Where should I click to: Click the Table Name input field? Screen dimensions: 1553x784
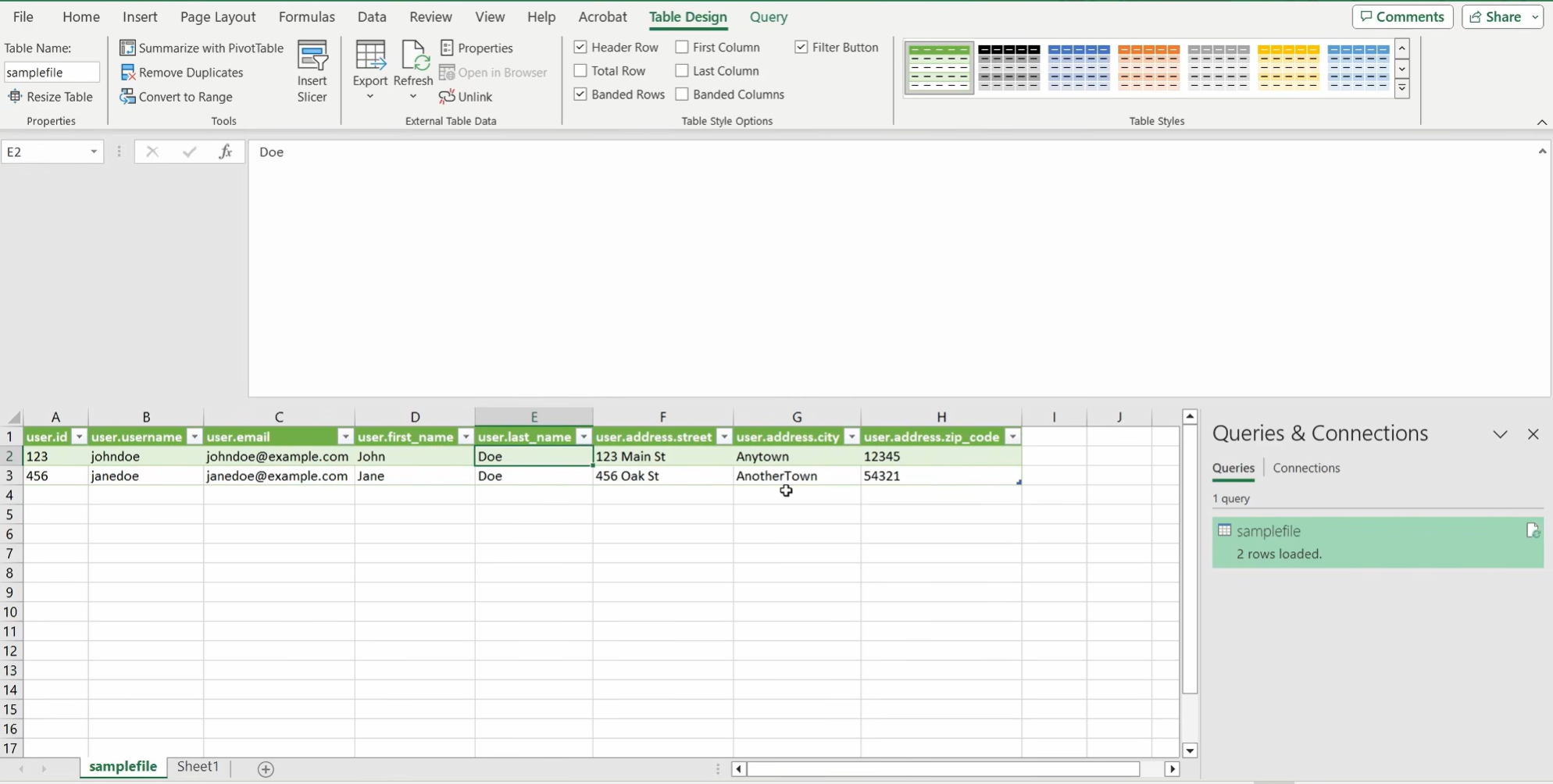(x=52, y=72)
